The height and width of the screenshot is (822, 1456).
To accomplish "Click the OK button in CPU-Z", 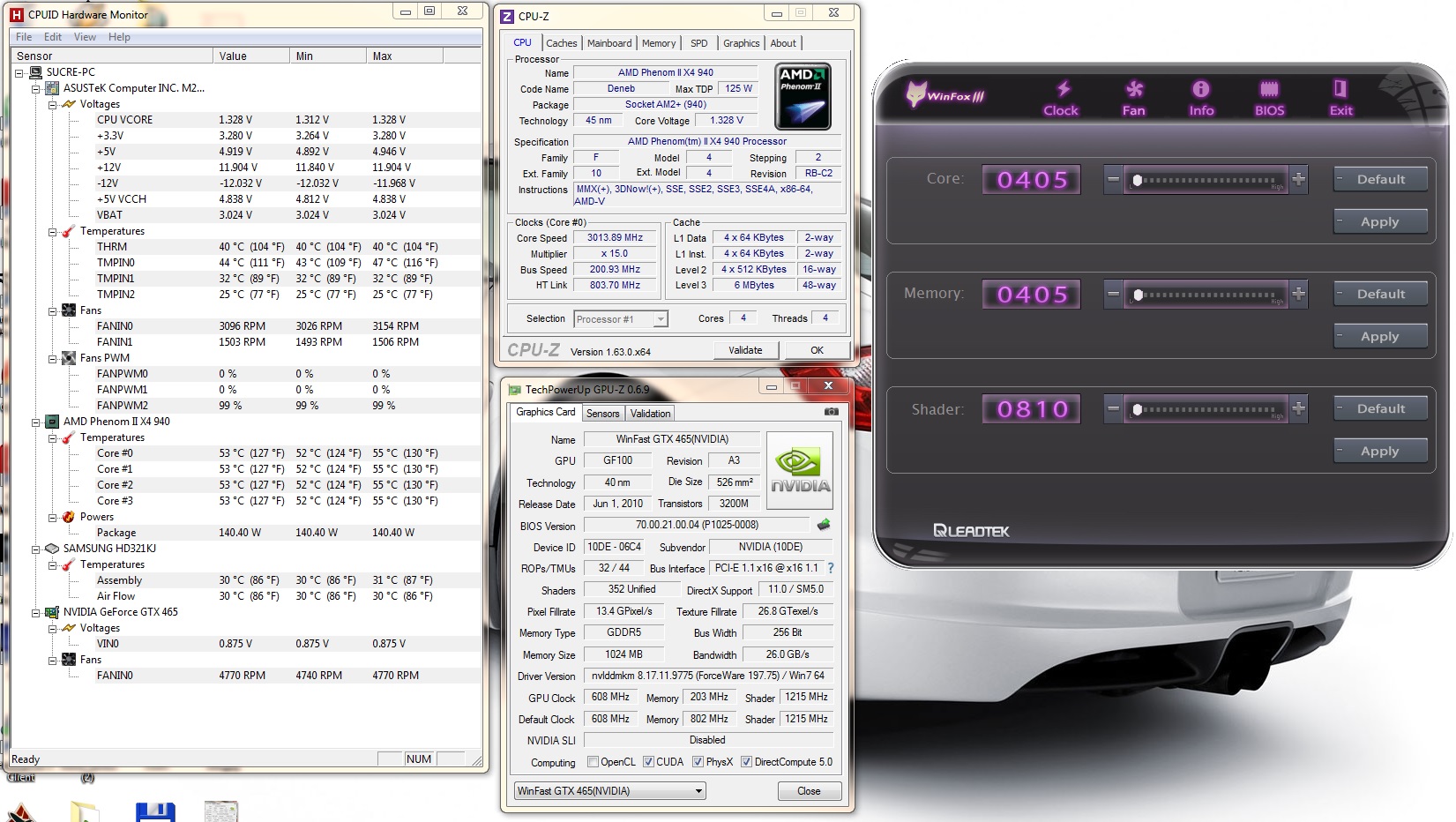I will (817, 350).
